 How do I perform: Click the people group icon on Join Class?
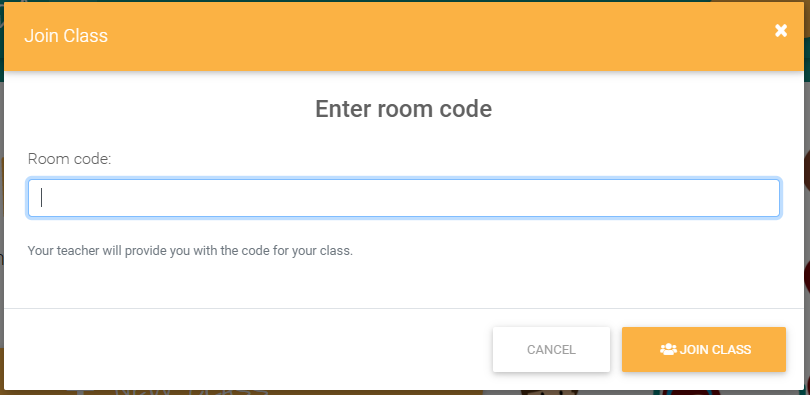tap(668, 350)
